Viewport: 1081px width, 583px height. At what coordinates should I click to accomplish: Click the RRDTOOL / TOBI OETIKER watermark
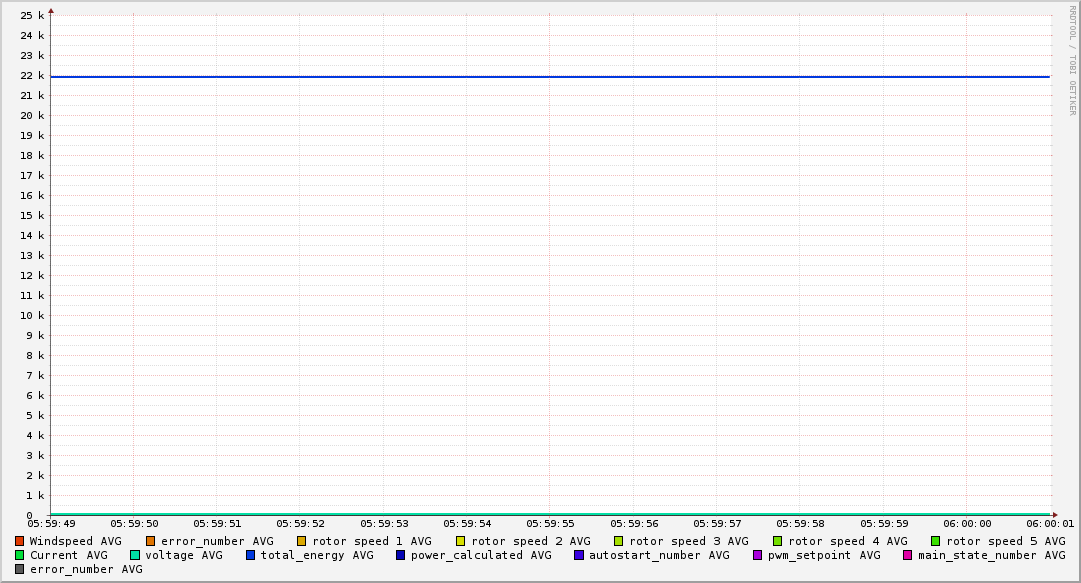(1072, 60)
